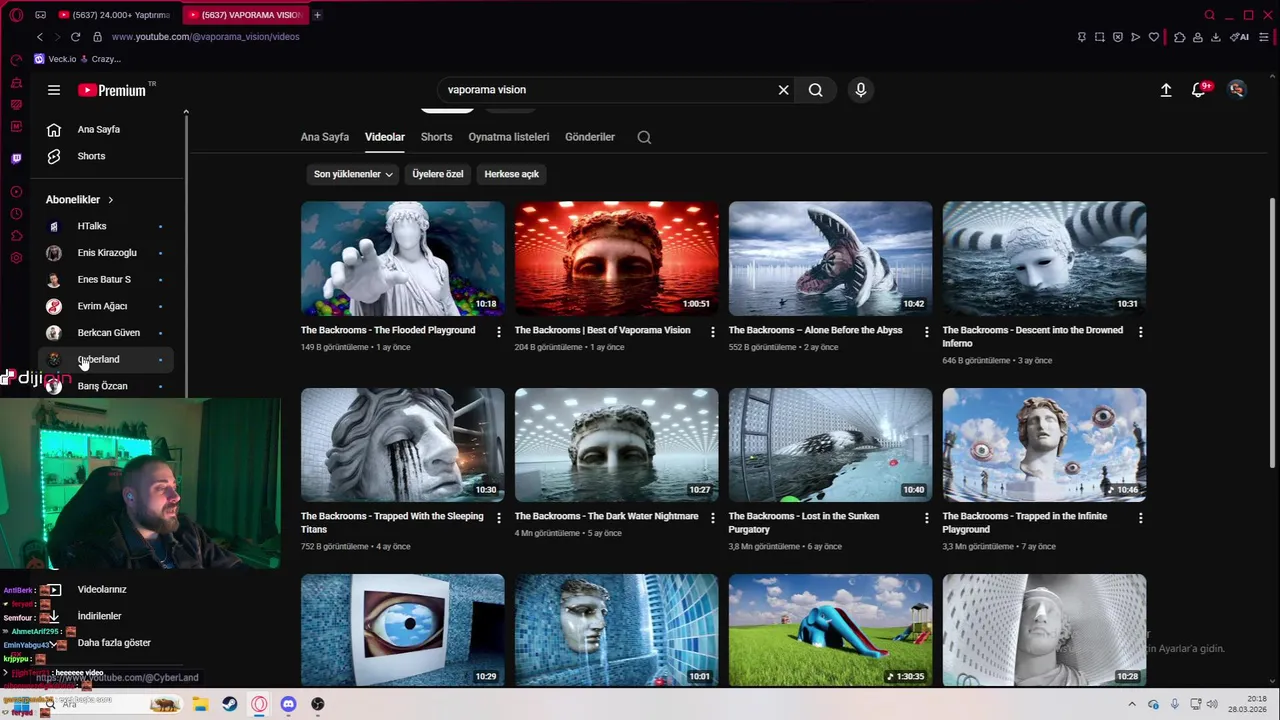1280x720 pixels.
Task: Open a new tab with plus
Action: (x=317, y=15)
